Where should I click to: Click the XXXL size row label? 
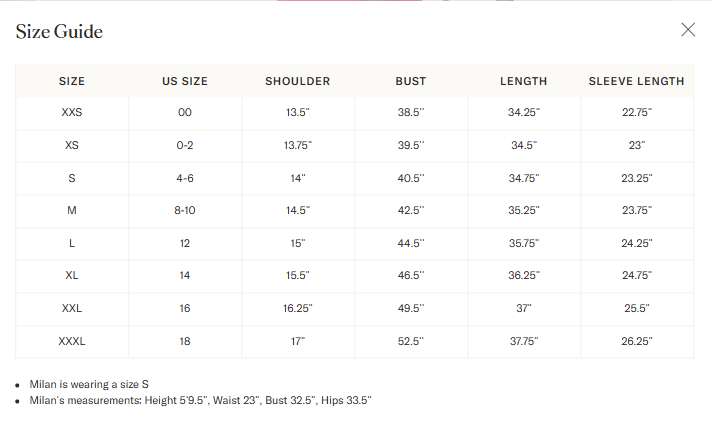click(x=72, y=341)
